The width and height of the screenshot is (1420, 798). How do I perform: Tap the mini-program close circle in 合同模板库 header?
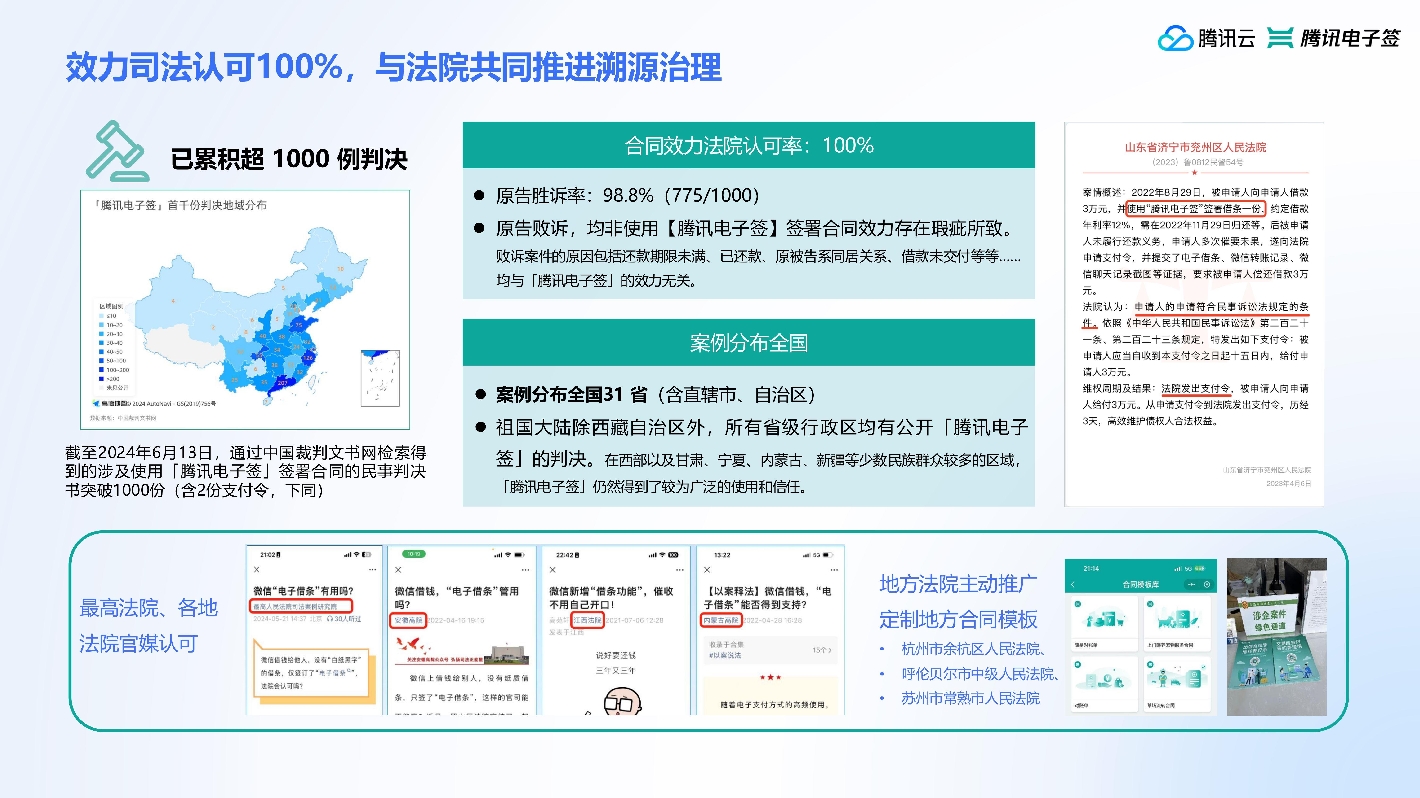pos(1207,584)
